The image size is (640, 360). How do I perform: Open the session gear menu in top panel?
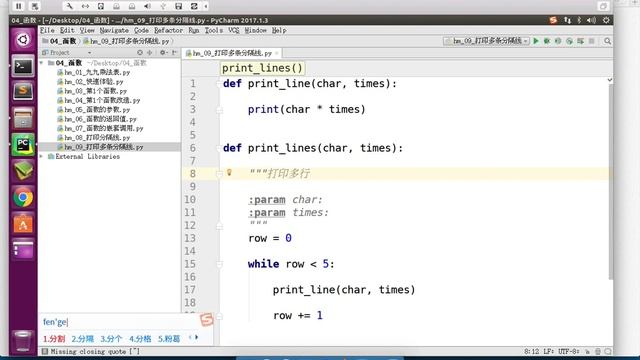coord(606,20)
